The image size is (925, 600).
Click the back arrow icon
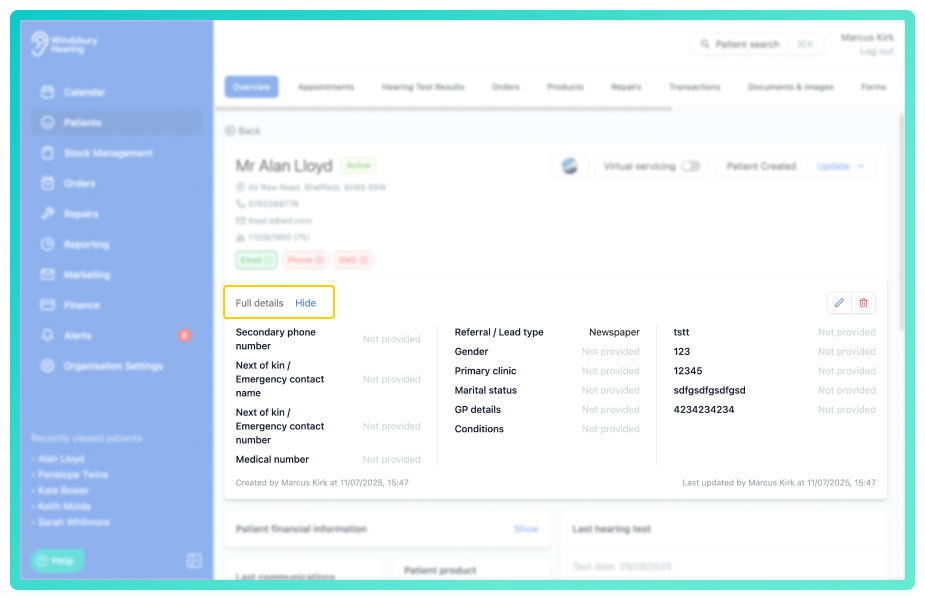(230, 130)
